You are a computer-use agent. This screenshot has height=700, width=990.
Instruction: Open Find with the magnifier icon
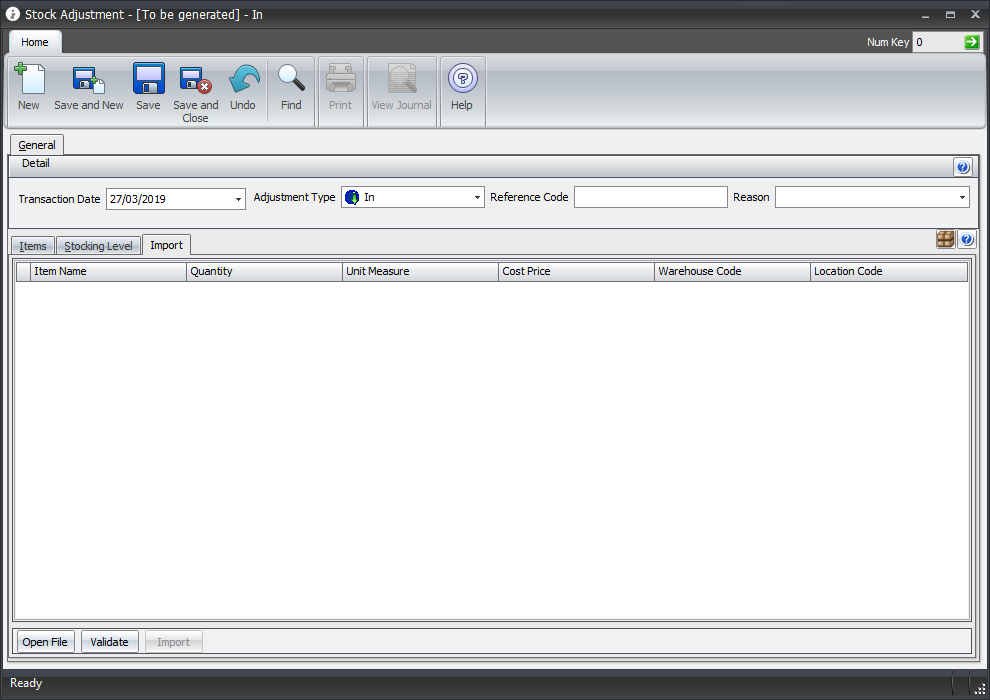pos(291,80)
